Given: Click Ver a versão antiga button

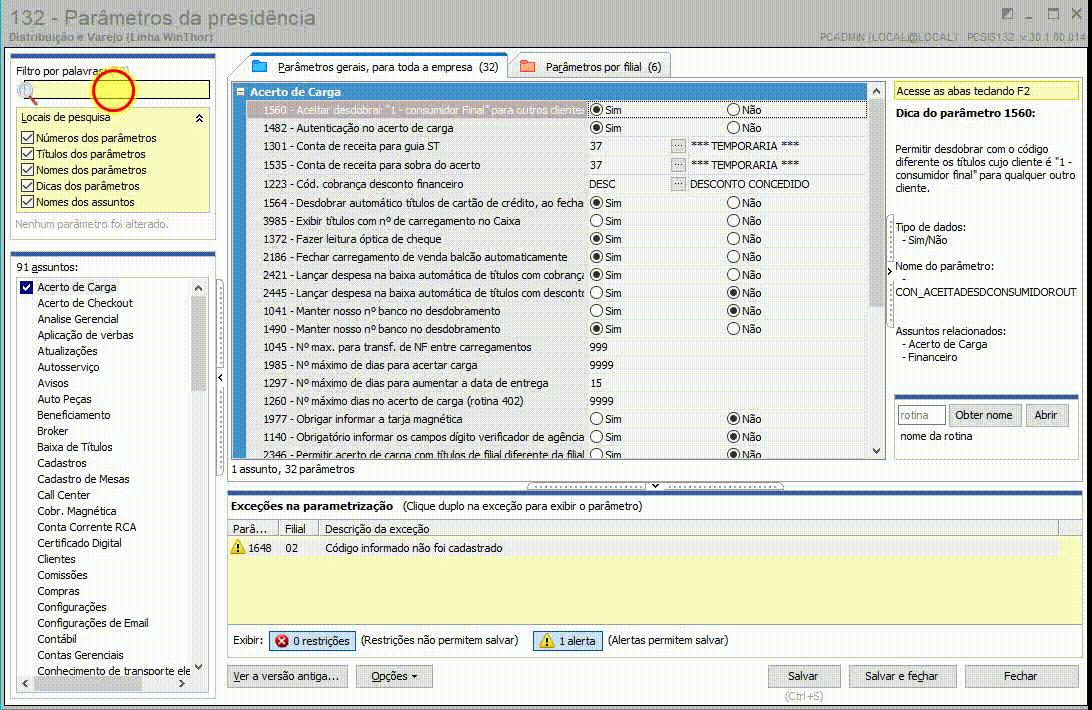Looking at the screenshot, I should click(286, 676).
